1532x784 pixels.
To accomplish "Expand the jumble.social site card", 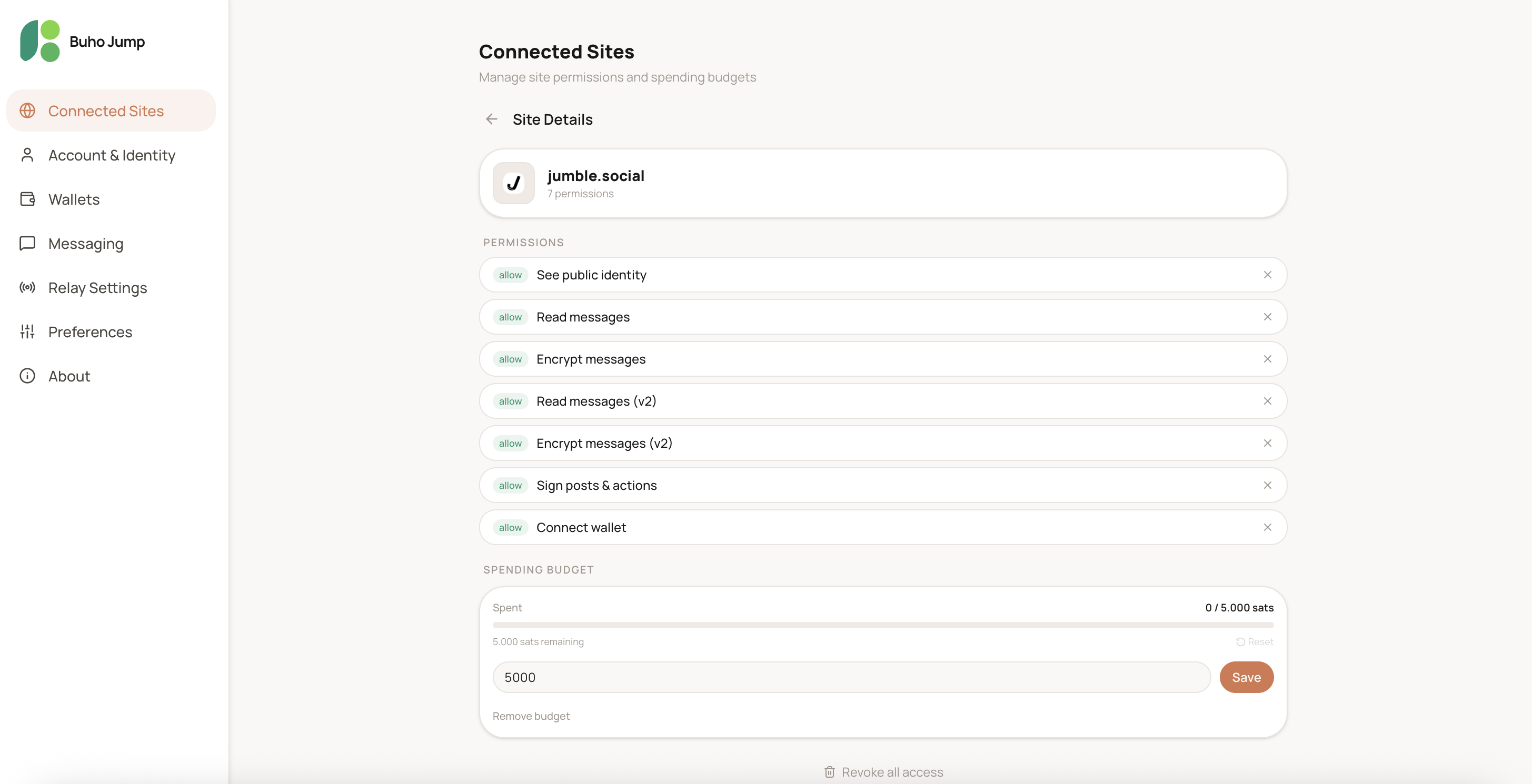I will click(x=882, y=183).
